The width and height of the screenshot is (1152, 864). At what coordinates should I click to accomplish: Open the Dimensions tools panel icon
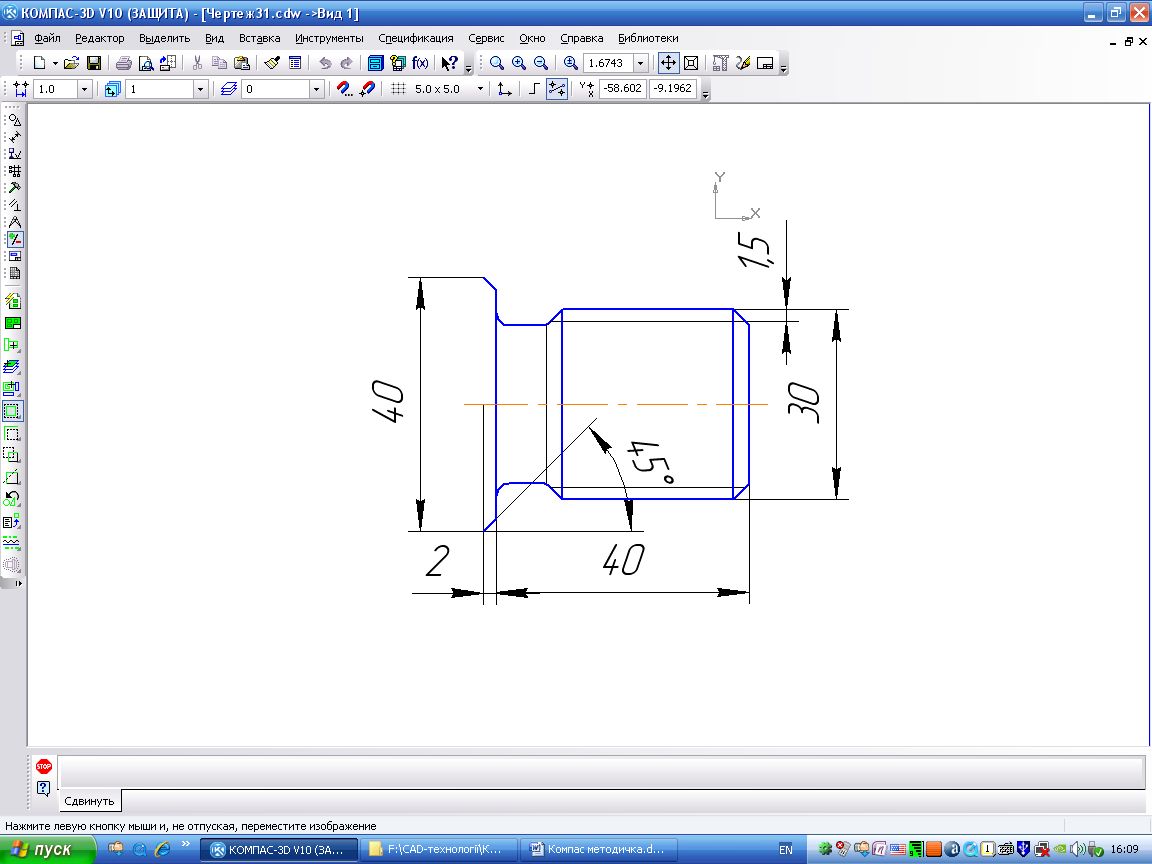point(14,137)
